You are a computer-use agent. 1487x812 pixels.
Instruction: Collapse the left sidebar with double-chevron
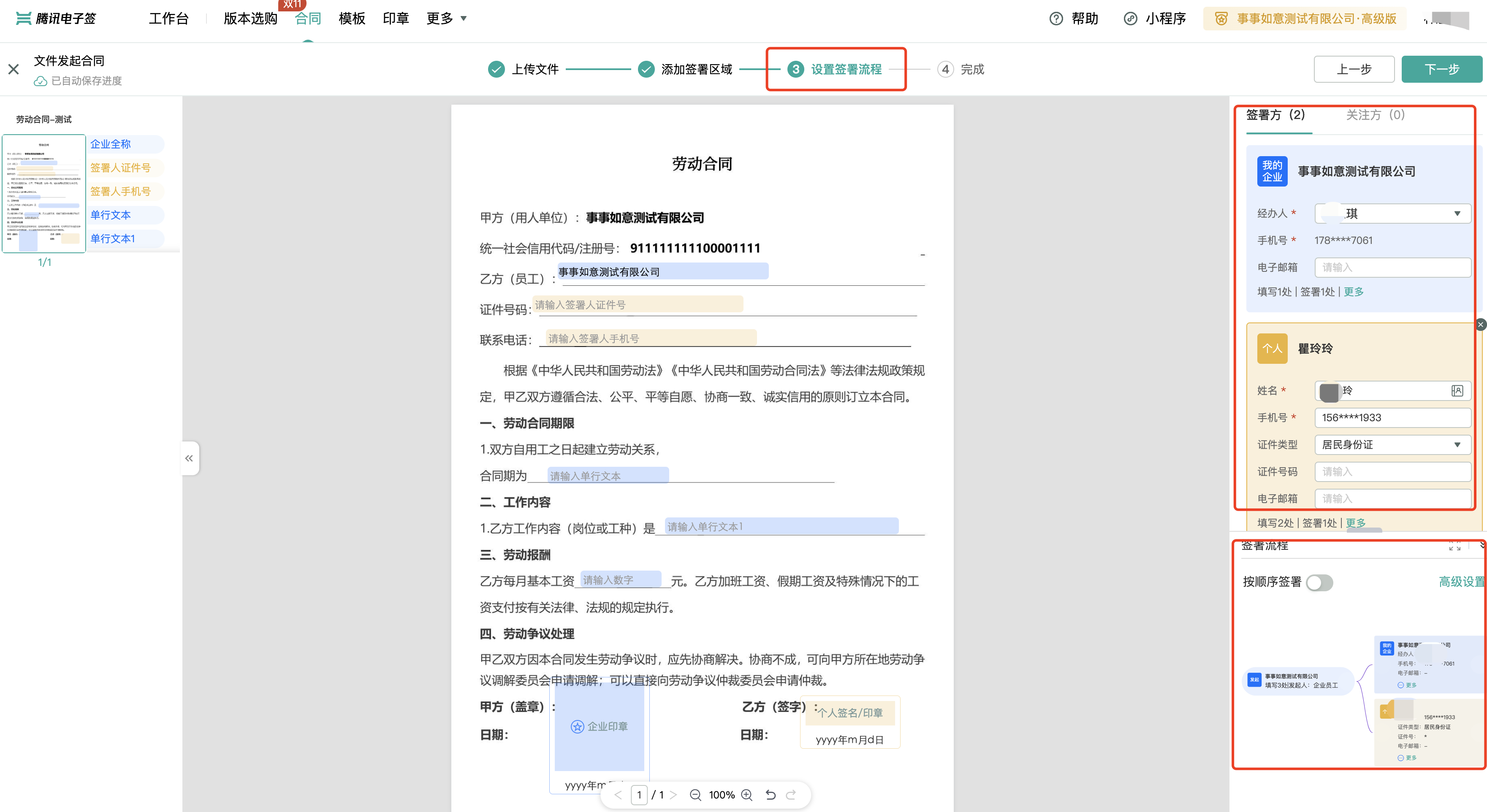(x=189, y=458)
